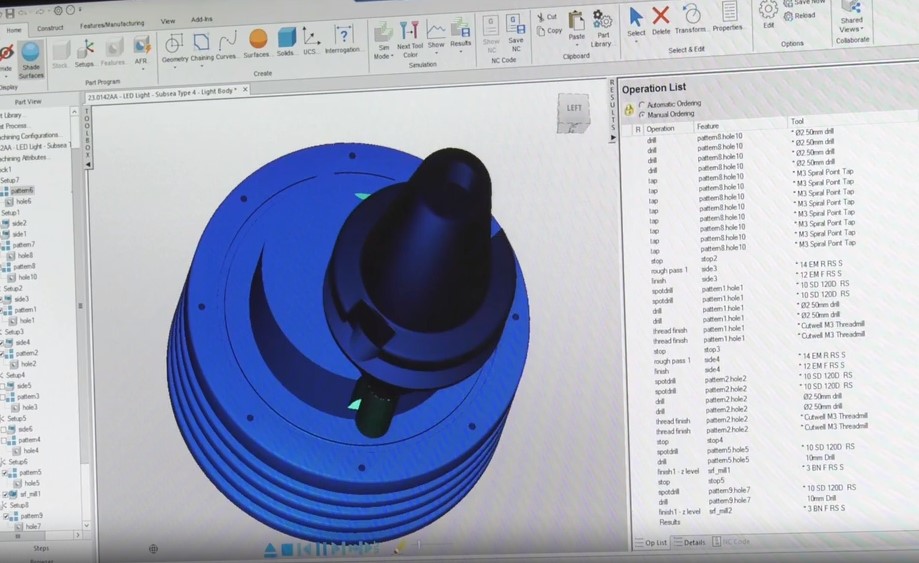Switch to the Home ribbon tab

[13, 30]
